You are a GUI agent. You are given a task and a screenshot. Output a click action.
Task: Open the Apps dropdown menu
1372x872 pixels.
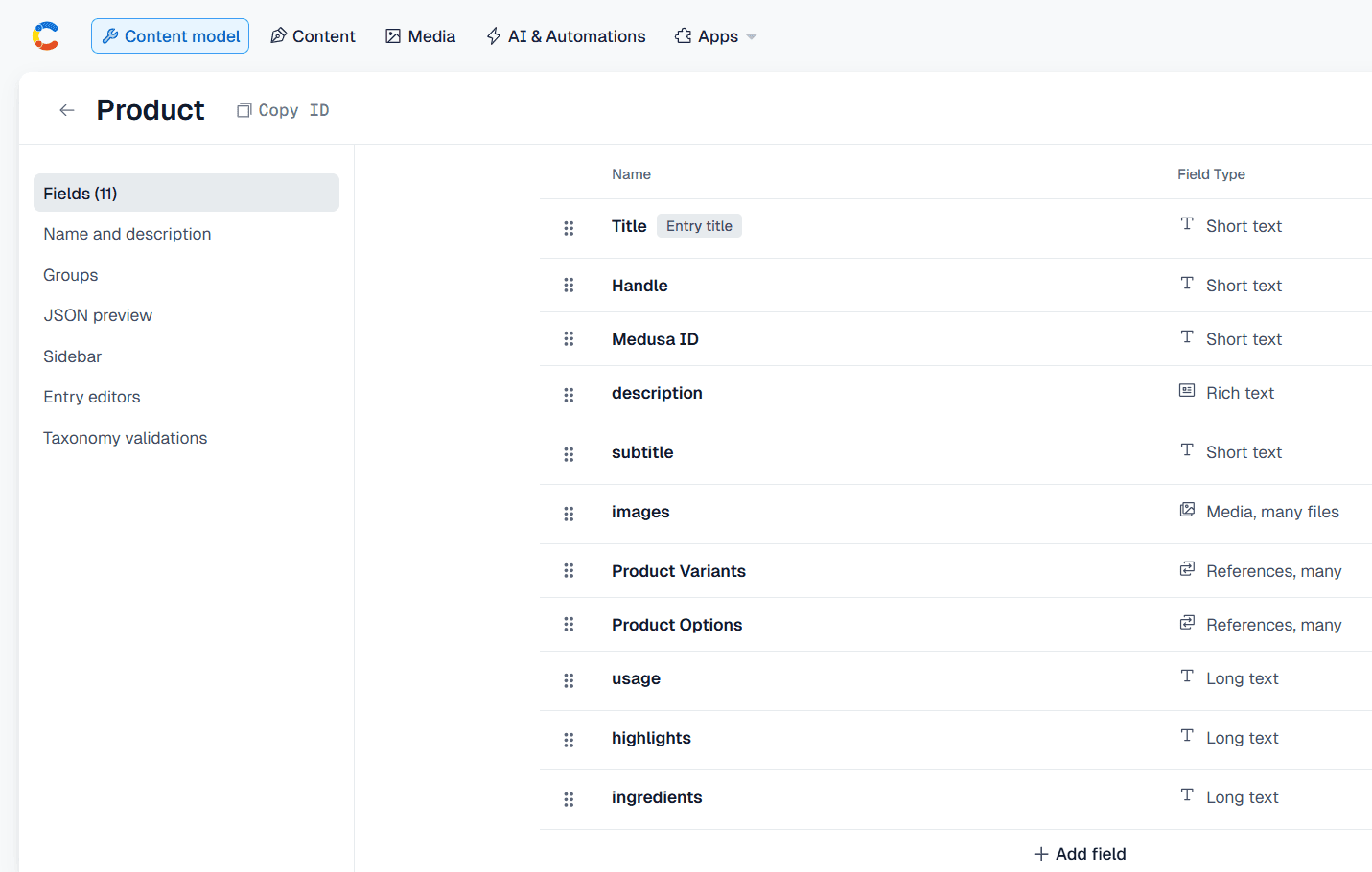click(715, 36)
